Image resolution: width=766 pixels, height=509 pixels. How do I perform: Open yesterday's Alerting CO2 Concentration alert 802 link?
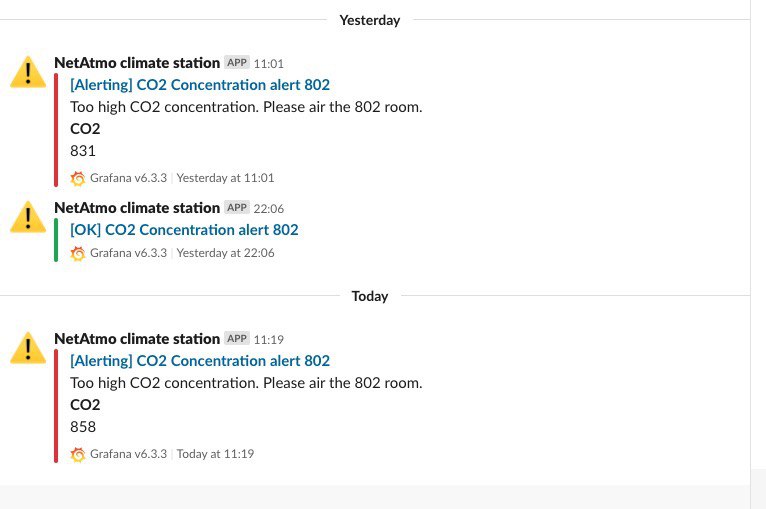[200, 85]
